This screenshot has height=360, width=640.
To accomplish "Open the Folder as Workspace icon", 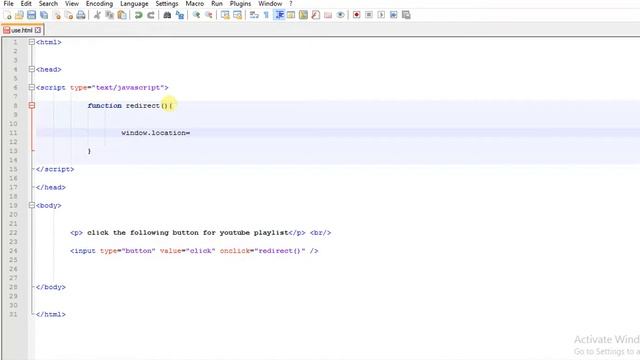I will pyautogui.click(x=328, y=15).
